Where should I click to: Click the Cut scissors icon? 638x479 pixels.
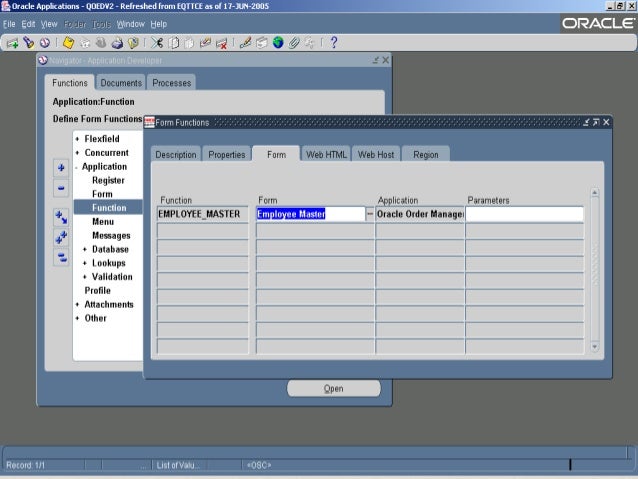pyautogui.click(x=158, y=42)
